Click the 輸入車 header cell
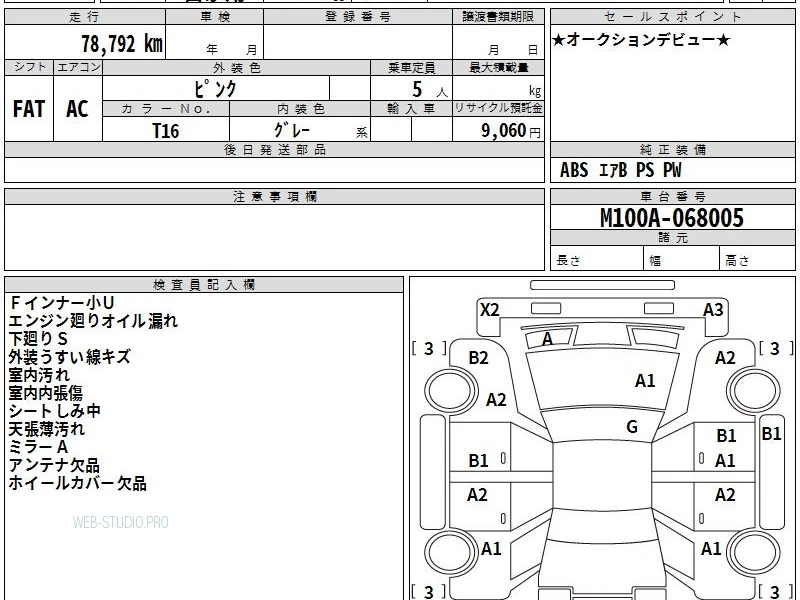 click(x=412, y=109)
